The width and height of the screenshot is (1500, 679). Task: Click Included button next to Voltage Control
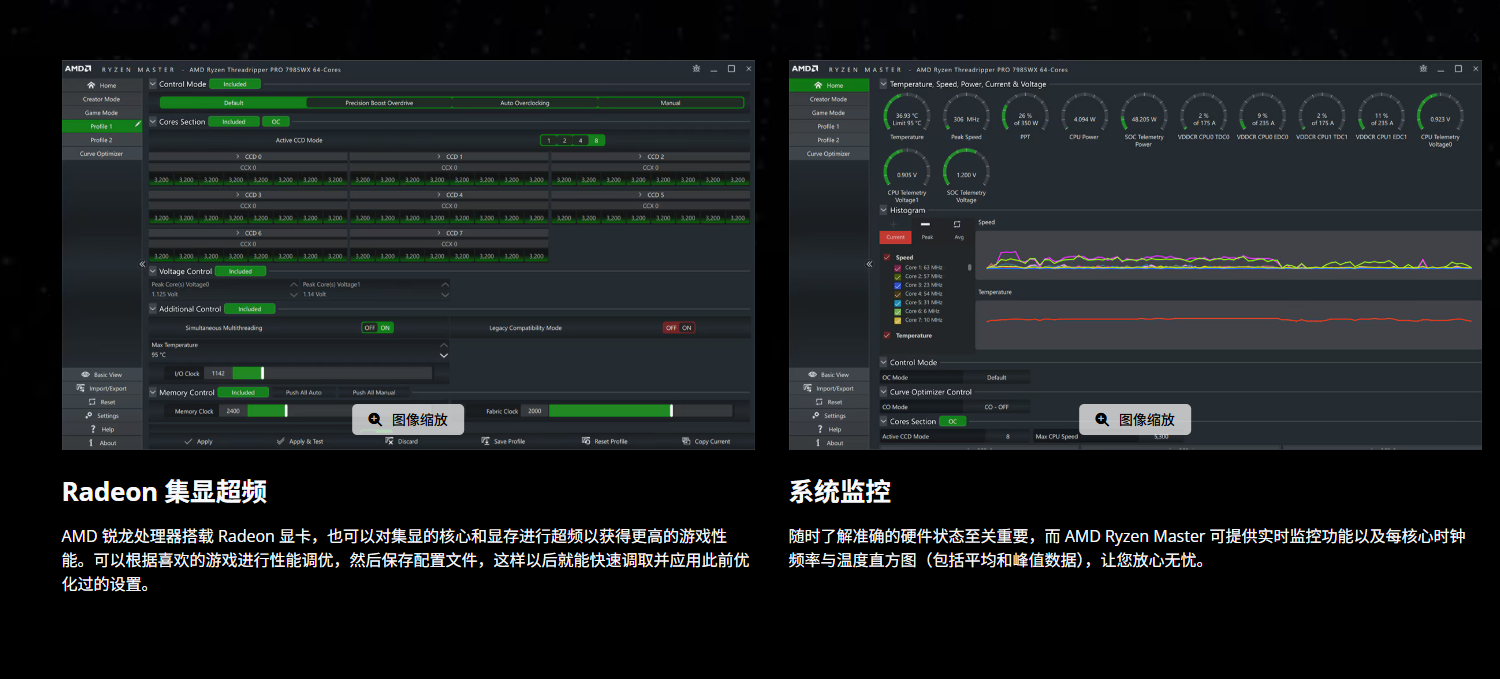[x=241, y=271]
